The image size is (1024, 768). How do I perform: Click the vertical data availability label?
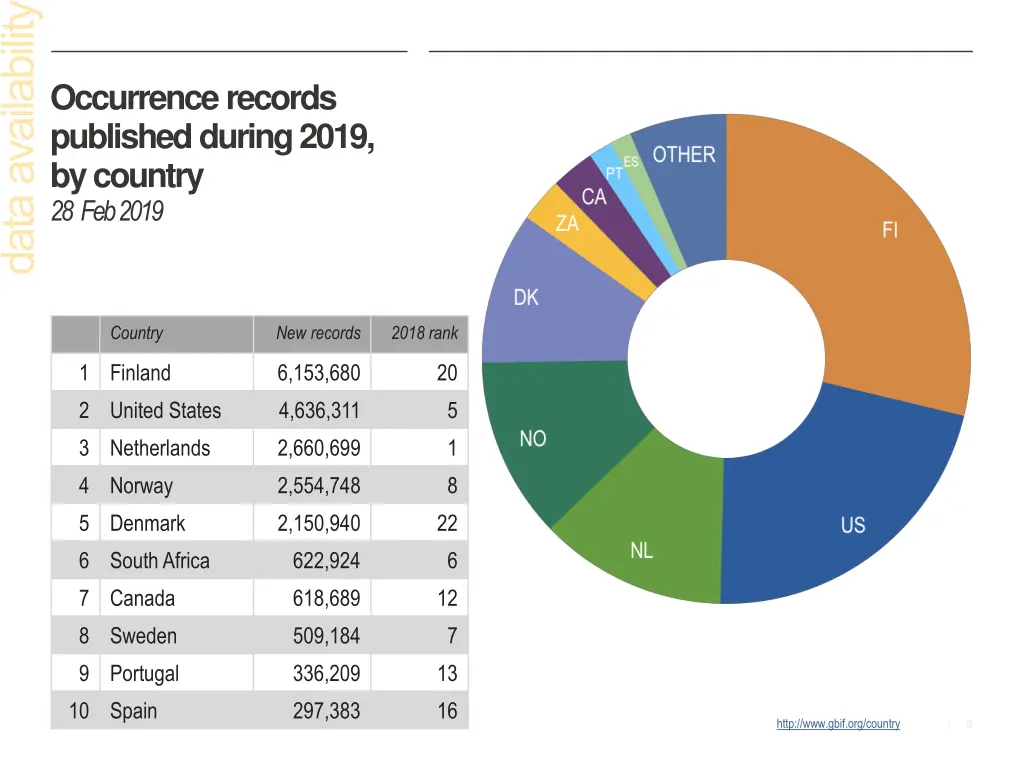click(x=20, y=140)
